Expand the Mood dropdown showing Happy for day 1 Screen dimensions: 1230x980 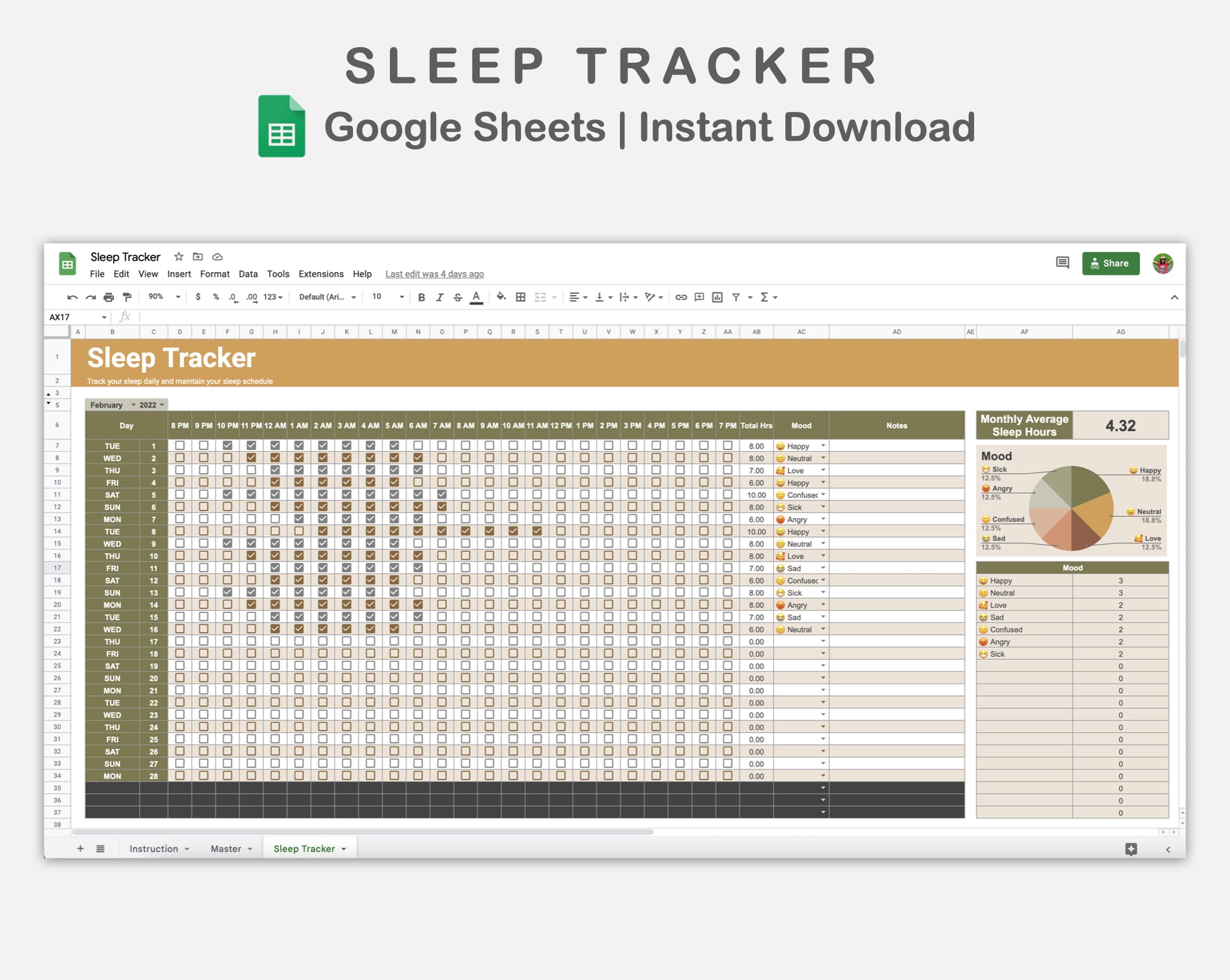pos(823,445)
